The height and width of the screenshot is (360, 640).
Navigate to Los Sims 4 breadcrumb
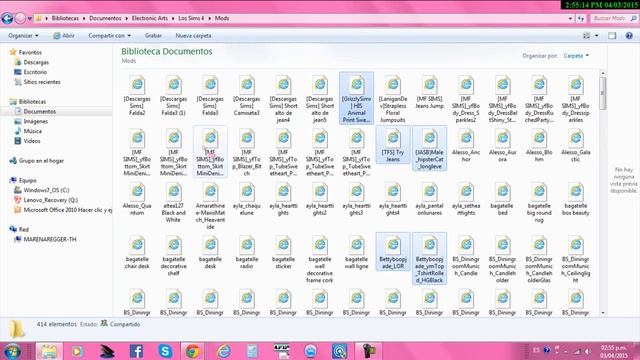click(x=191, y=18)
